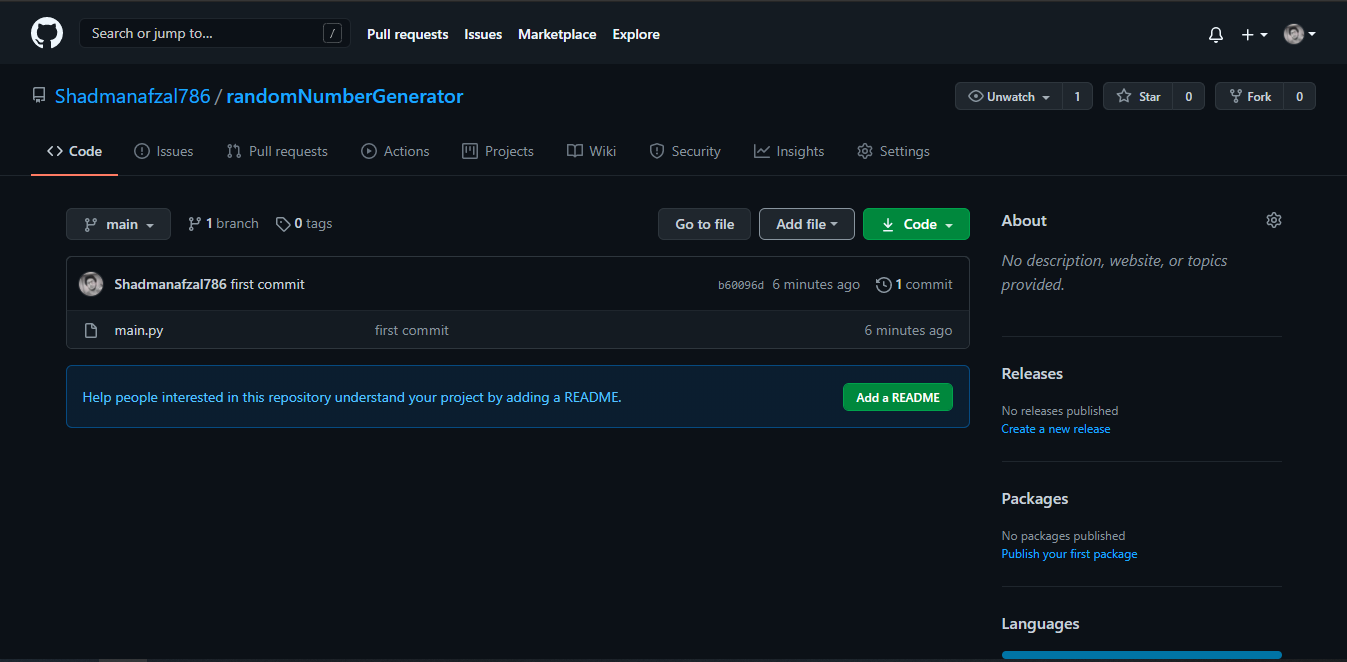Open the notifications bell
This screenshot has width=1347, height=662.
click(1216, 34)
